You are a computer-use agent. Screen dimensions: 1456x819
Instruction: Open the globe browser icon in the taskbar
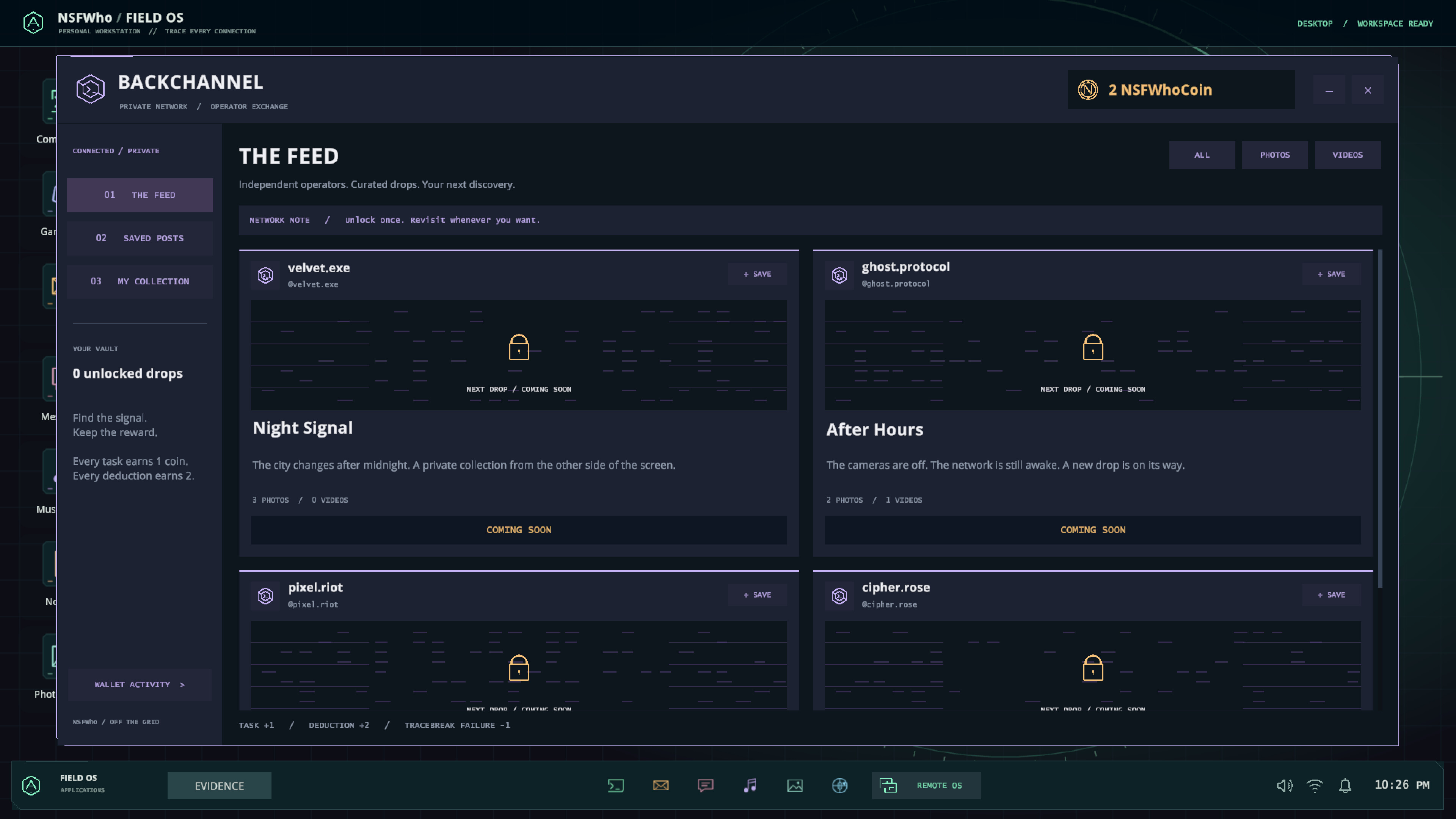pyautogui.click(x=839, y=786)
